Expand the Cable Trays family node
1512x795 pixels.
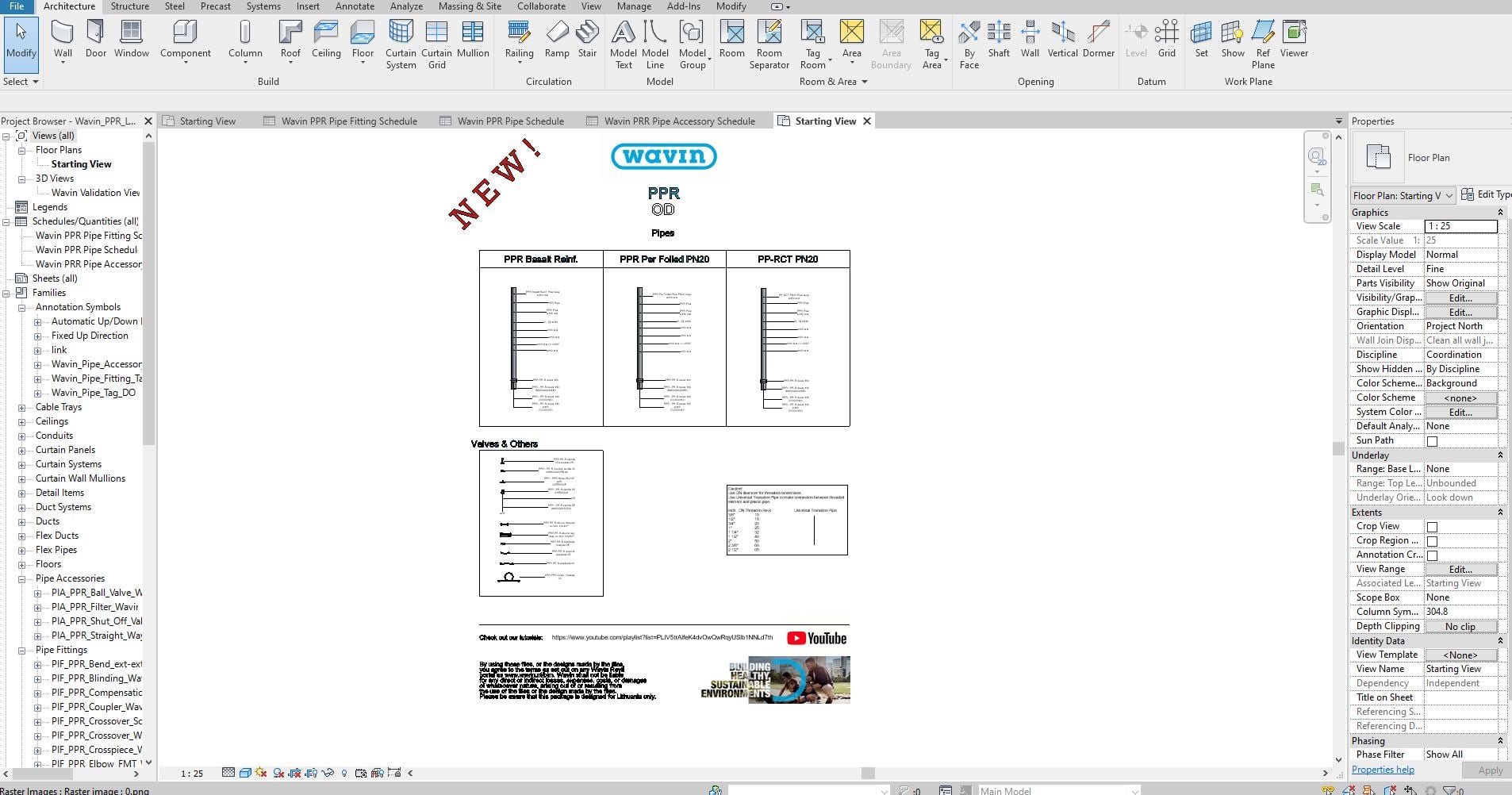[22, 408]
